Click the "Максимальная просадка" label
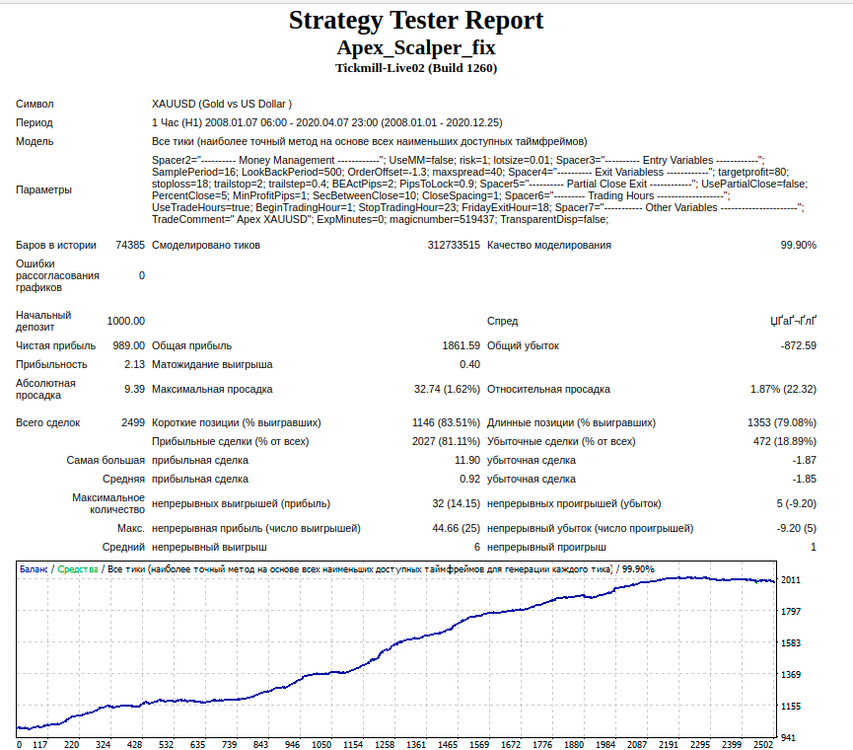 (x=212, y=389)
